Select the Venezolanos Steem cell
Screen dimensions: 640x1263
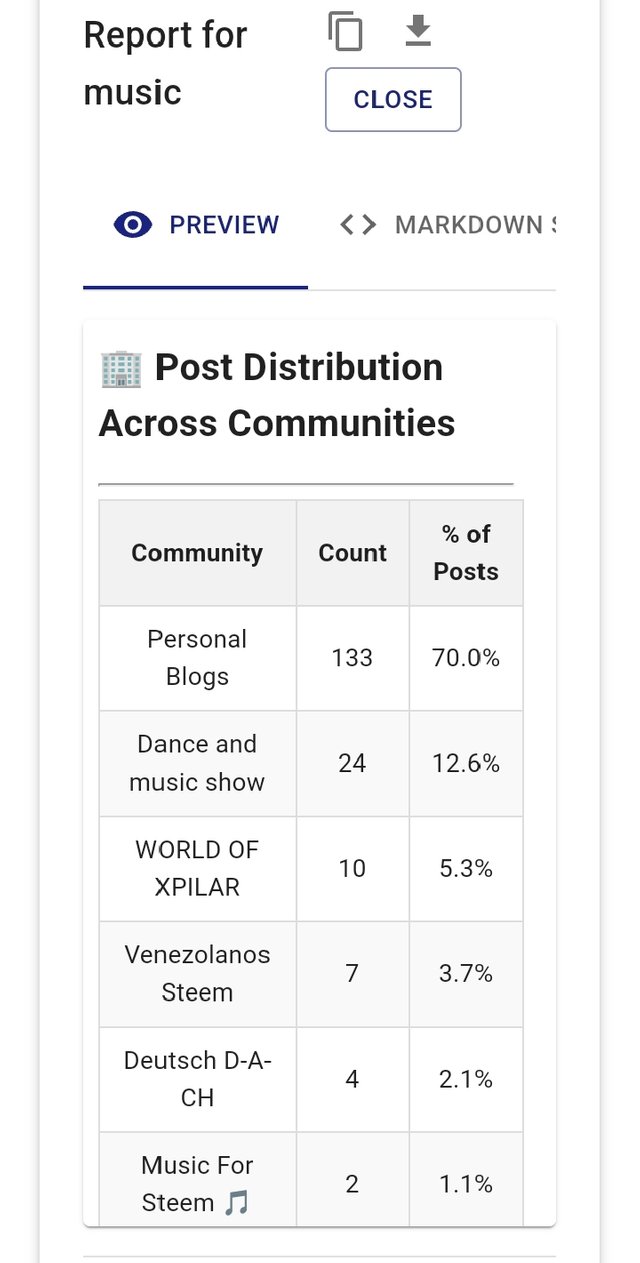click(197, 973)
